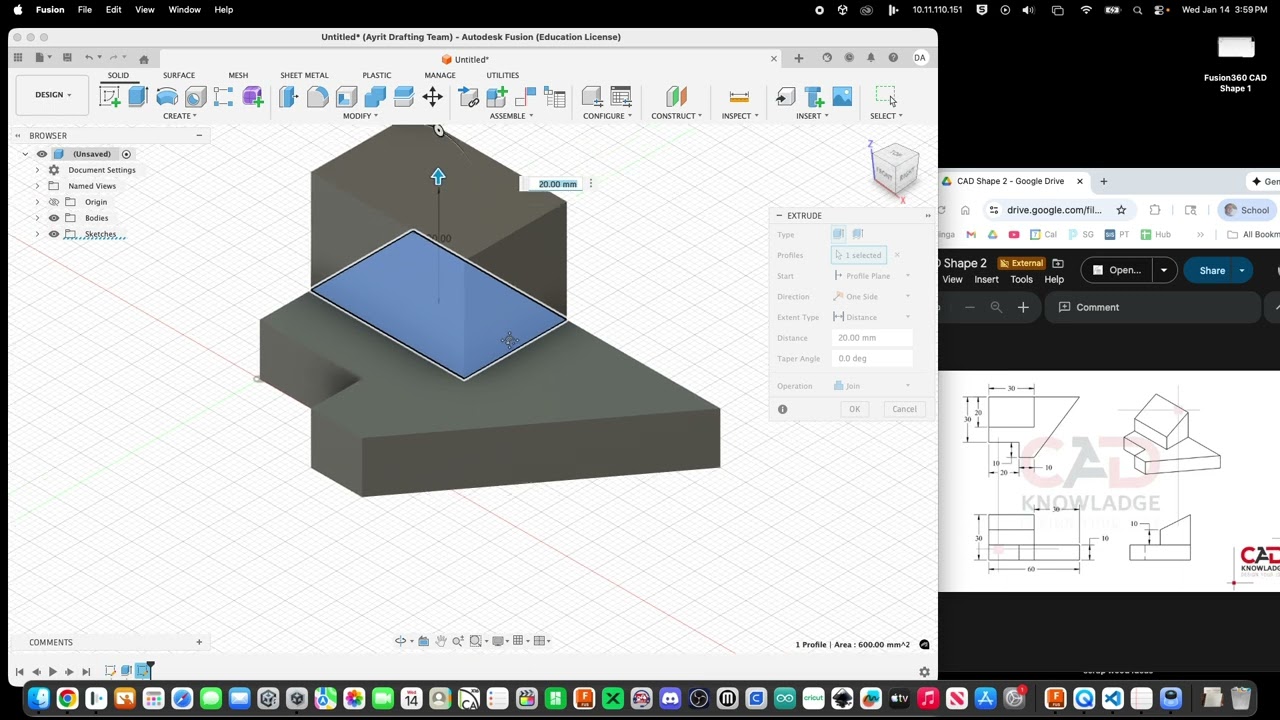
Task: Open the MODIFY dropdown menu
Action: coord(360,116)
